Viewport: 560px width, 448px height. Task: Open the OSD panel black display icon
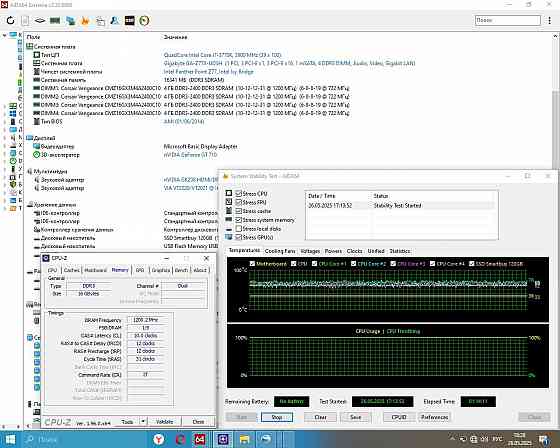130,20
